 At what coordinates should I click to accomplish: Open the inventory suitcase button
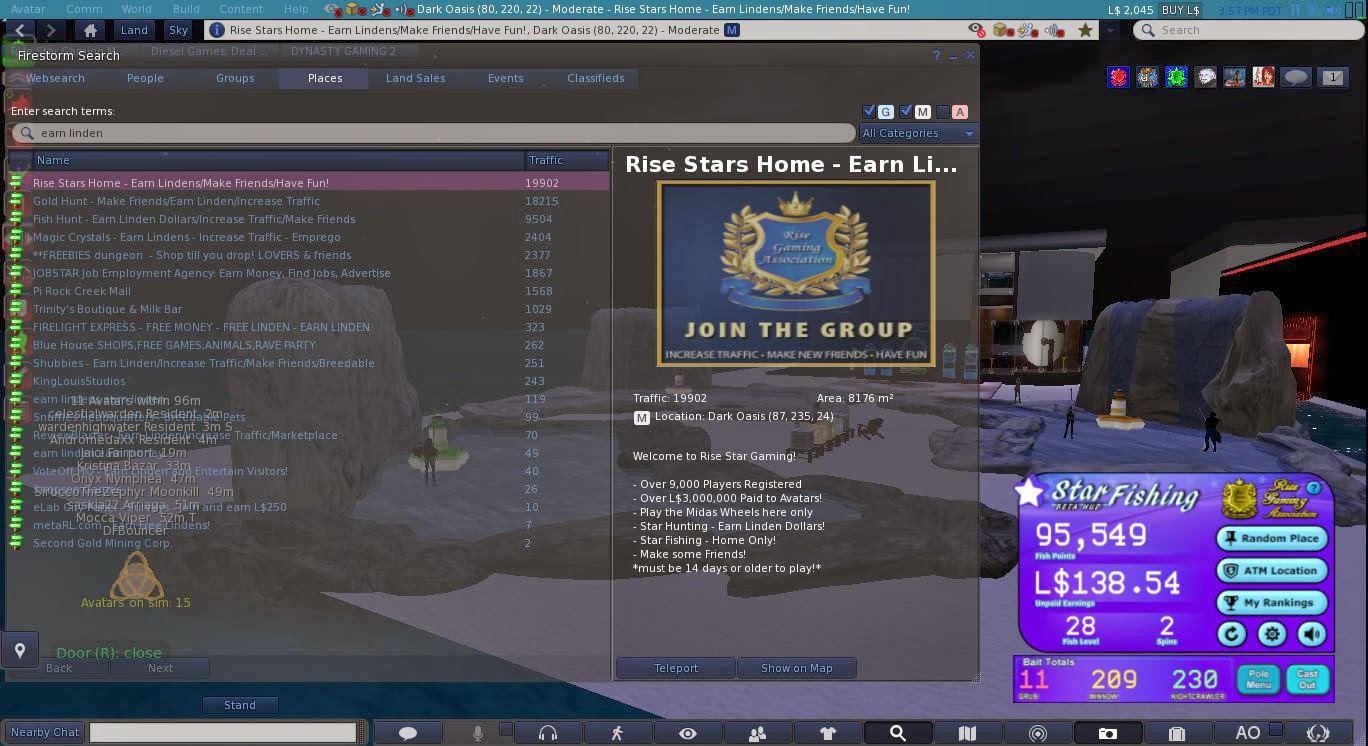(1177, 733)
